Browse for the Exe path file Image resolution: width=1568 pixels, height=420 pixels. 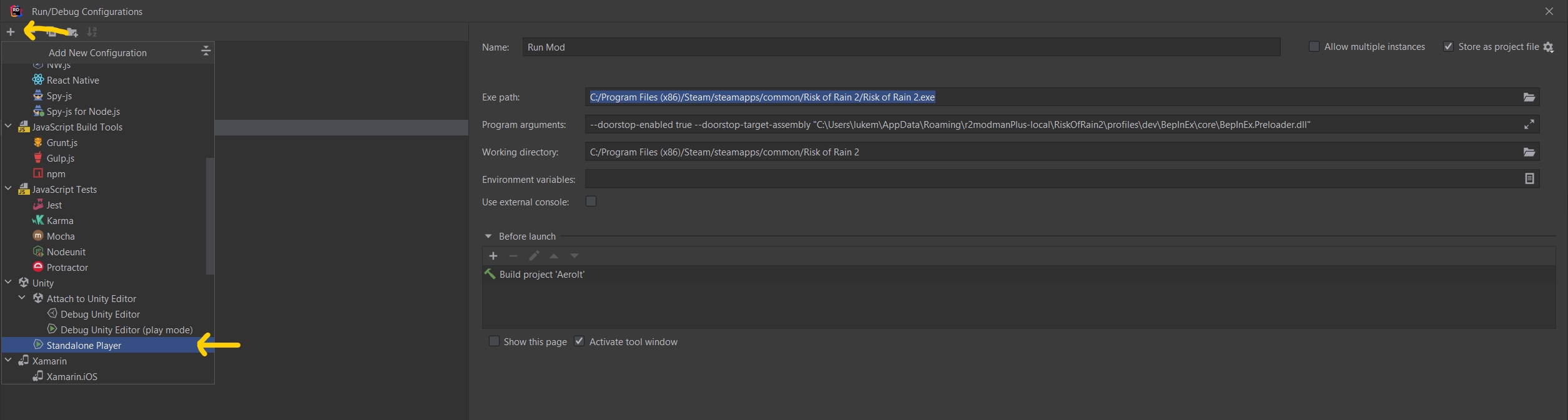[1529, 97]
